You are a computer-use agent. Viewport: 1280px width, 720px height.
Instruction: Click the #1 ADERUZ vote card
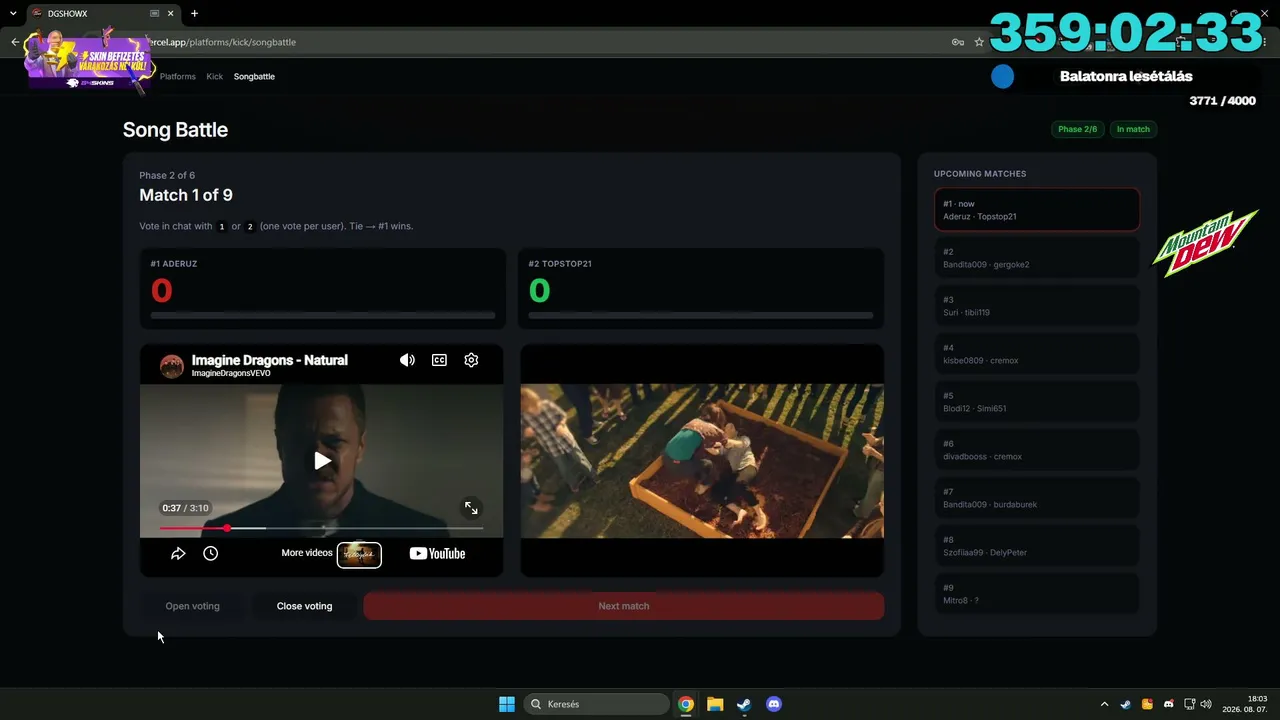[323, 289]
